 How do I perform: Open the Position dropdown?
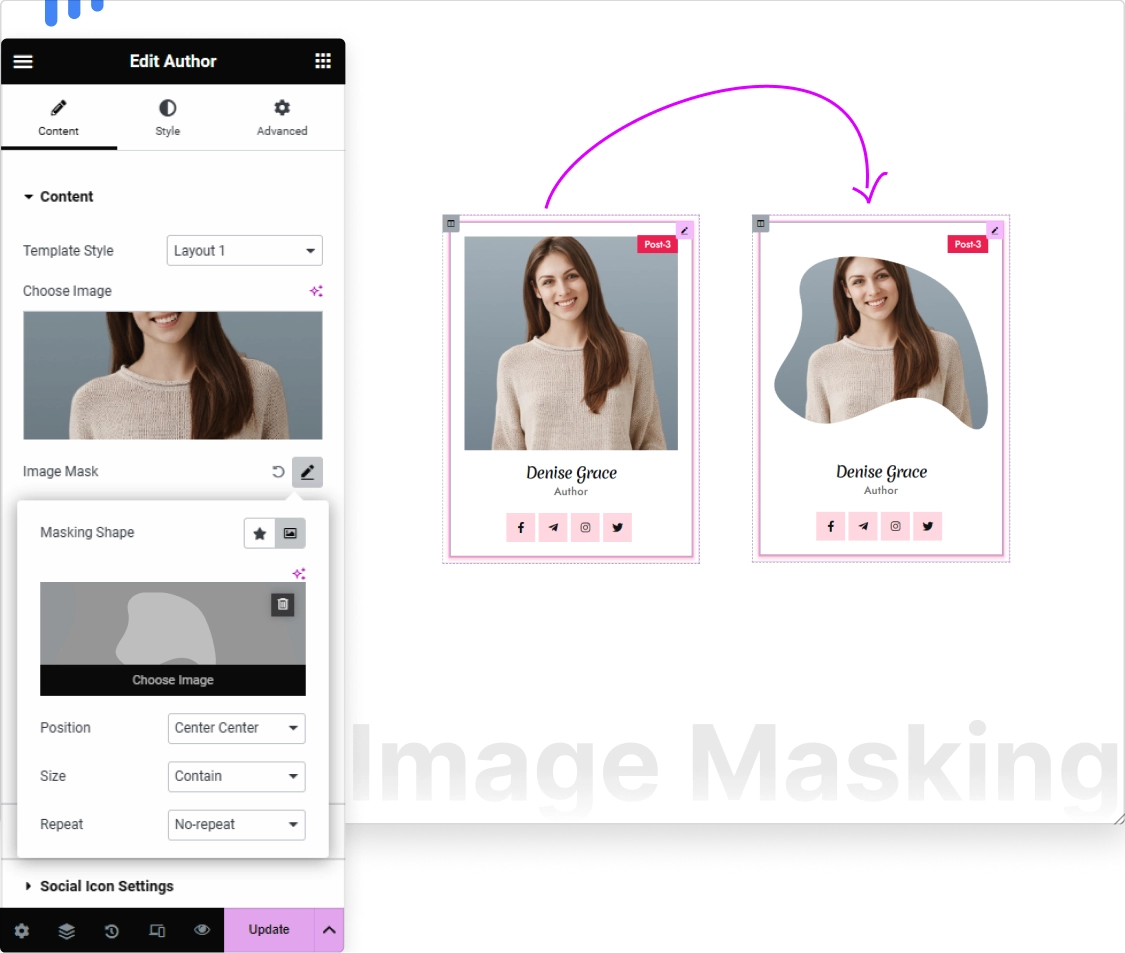(x=237, y=728)
